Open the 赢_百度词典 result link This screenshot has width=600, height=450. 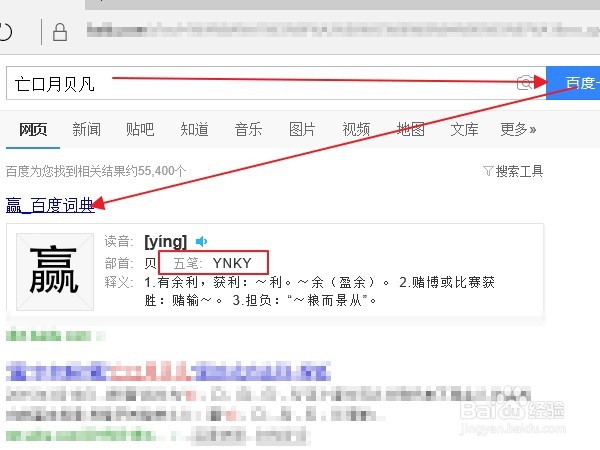pyautogui.click(x=50, y=205)
